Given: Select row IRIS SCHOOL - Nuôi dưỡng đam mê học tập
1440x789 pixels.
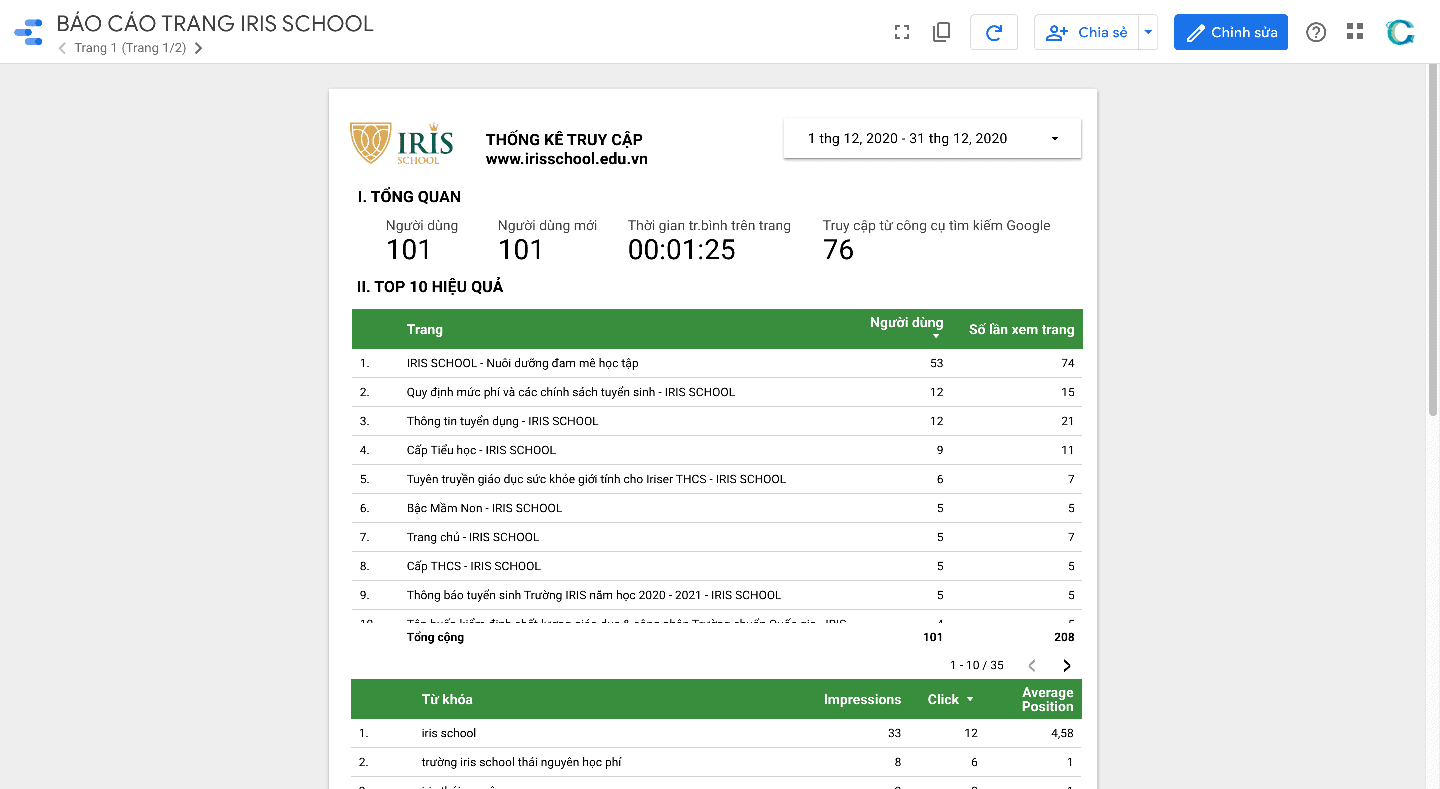Looking at the screenshot, I should 716,363.
